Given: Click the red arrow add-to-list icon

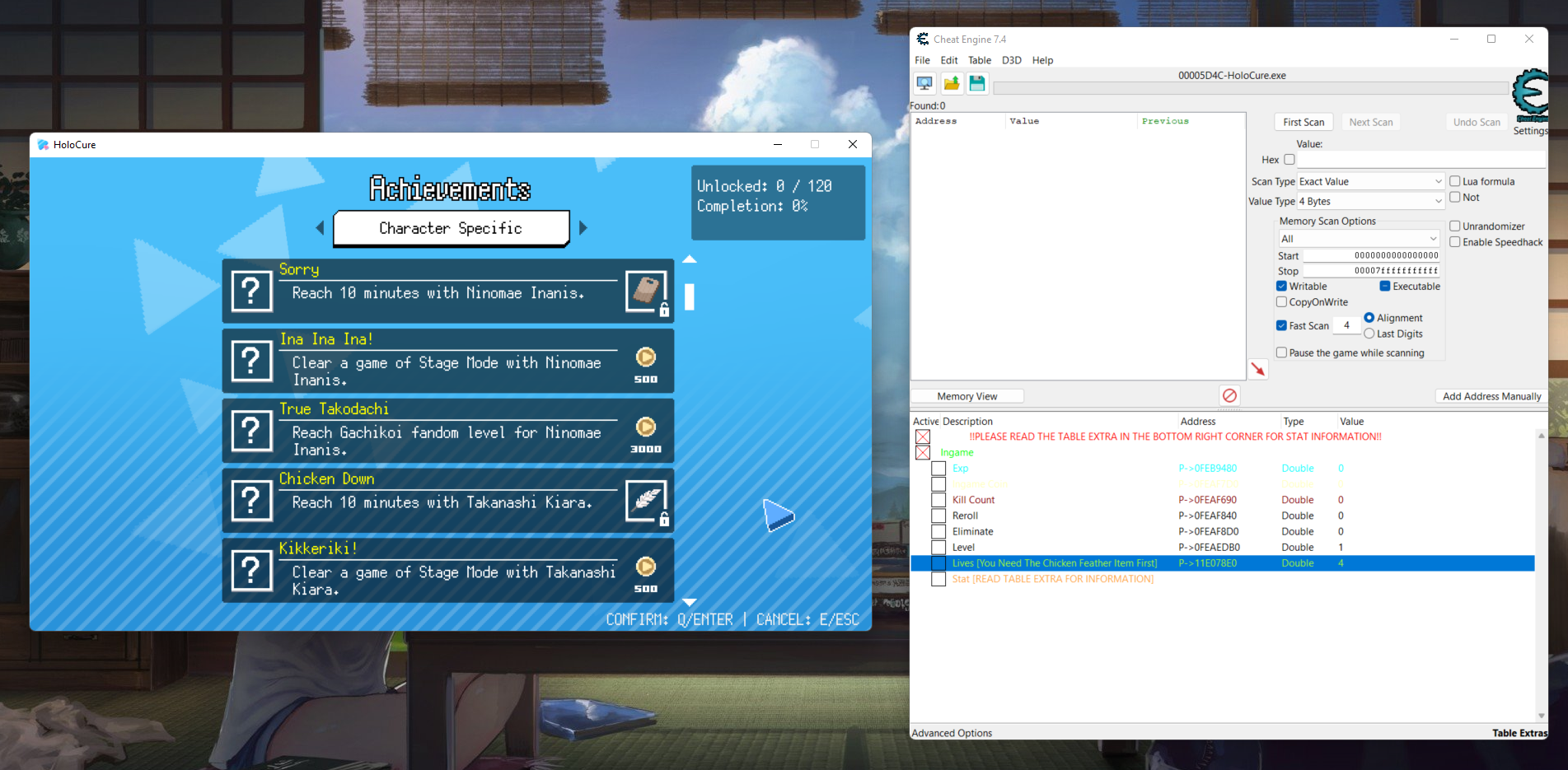Looking at the screenshot, I should click(x=1258, y=369).
